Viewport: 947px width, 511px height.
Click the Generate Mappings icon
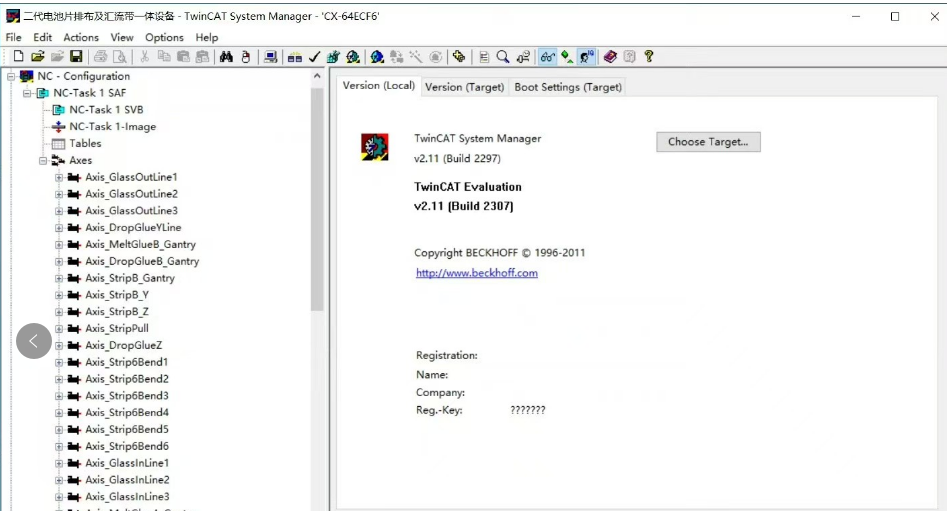(295, 57)
